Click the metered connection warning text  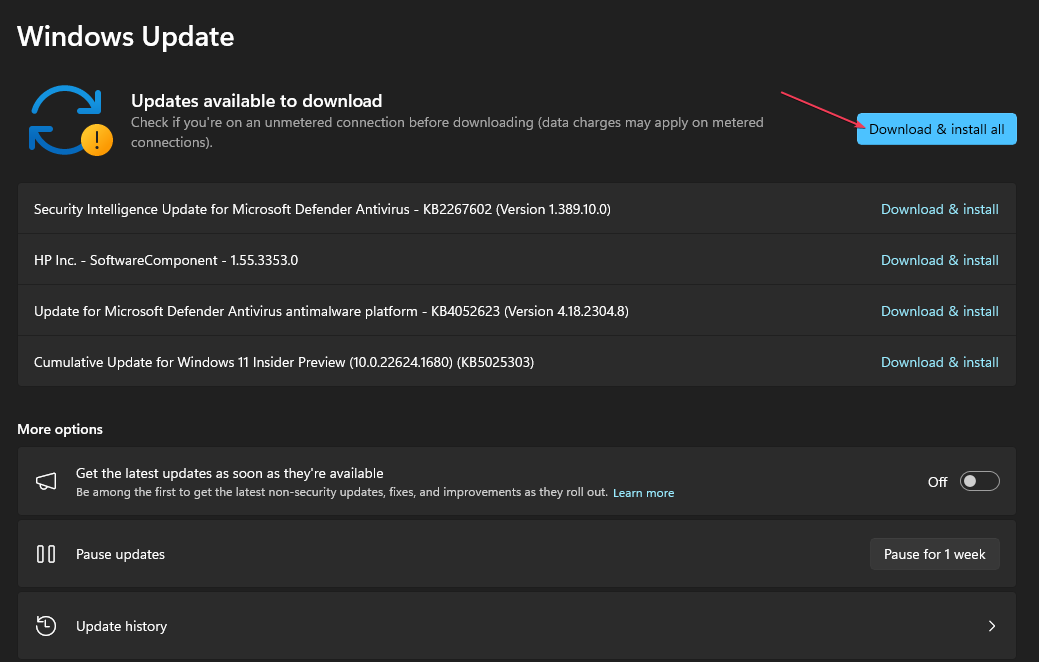447,132
